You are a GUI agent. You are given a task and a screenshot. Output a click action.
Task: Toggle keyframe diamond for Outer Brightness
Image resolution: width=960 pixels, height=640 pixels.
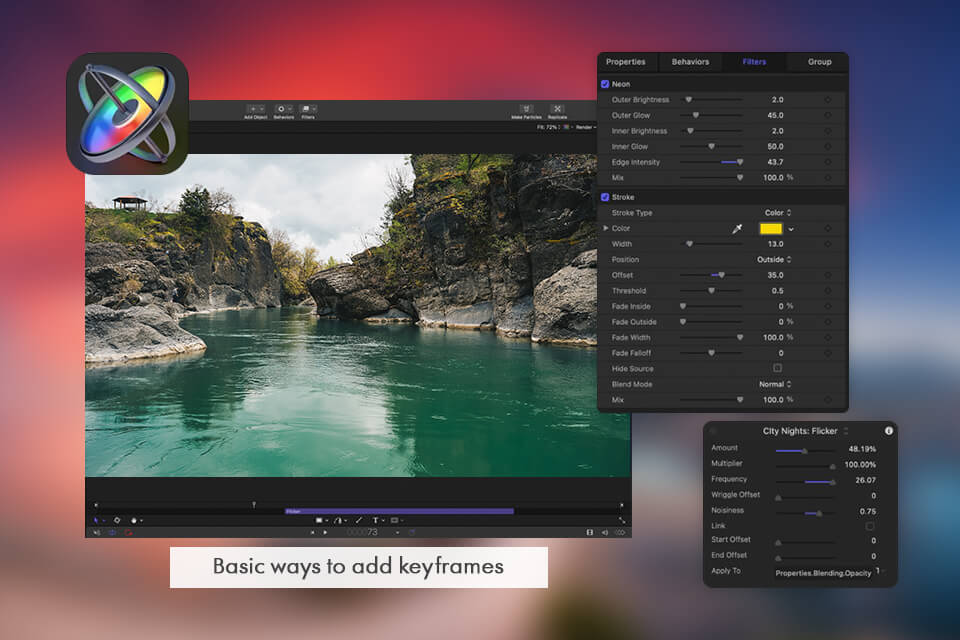click(828, 100)
